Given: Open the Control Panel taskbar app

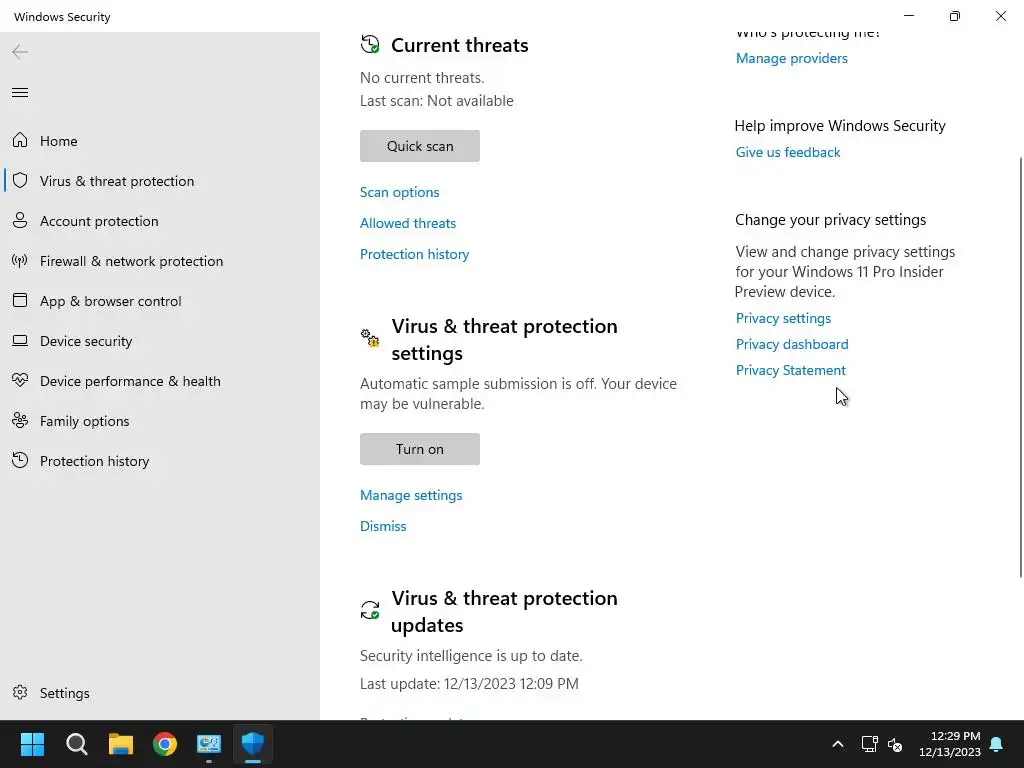Looking at the screenshot, I should [x=209, y=744].
